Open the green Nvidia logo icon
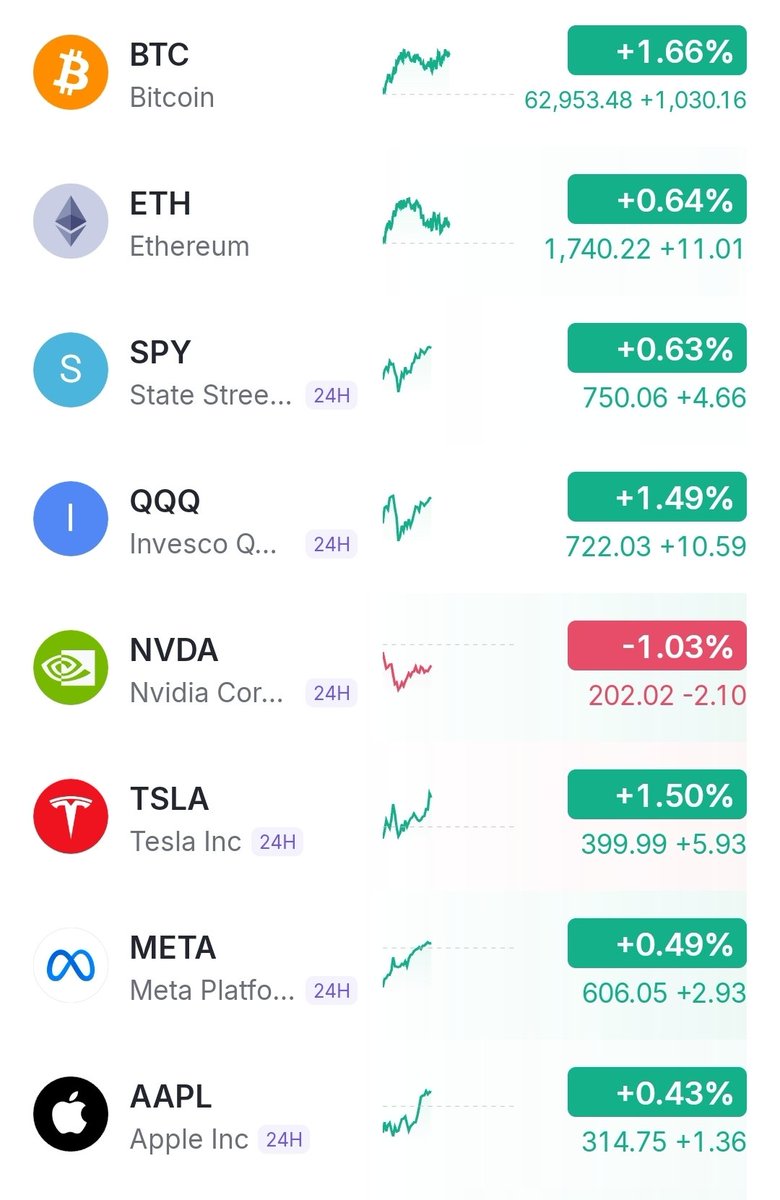The image size is (780, 1200). 70,668
